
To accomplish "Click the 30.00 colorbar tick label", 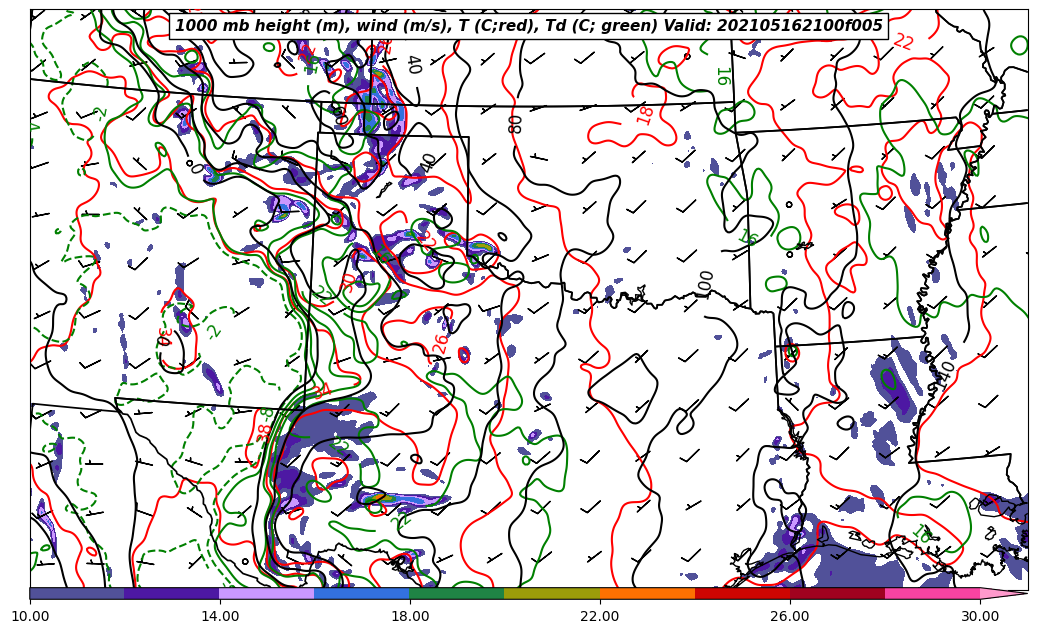I will click(x=980, y=616).
